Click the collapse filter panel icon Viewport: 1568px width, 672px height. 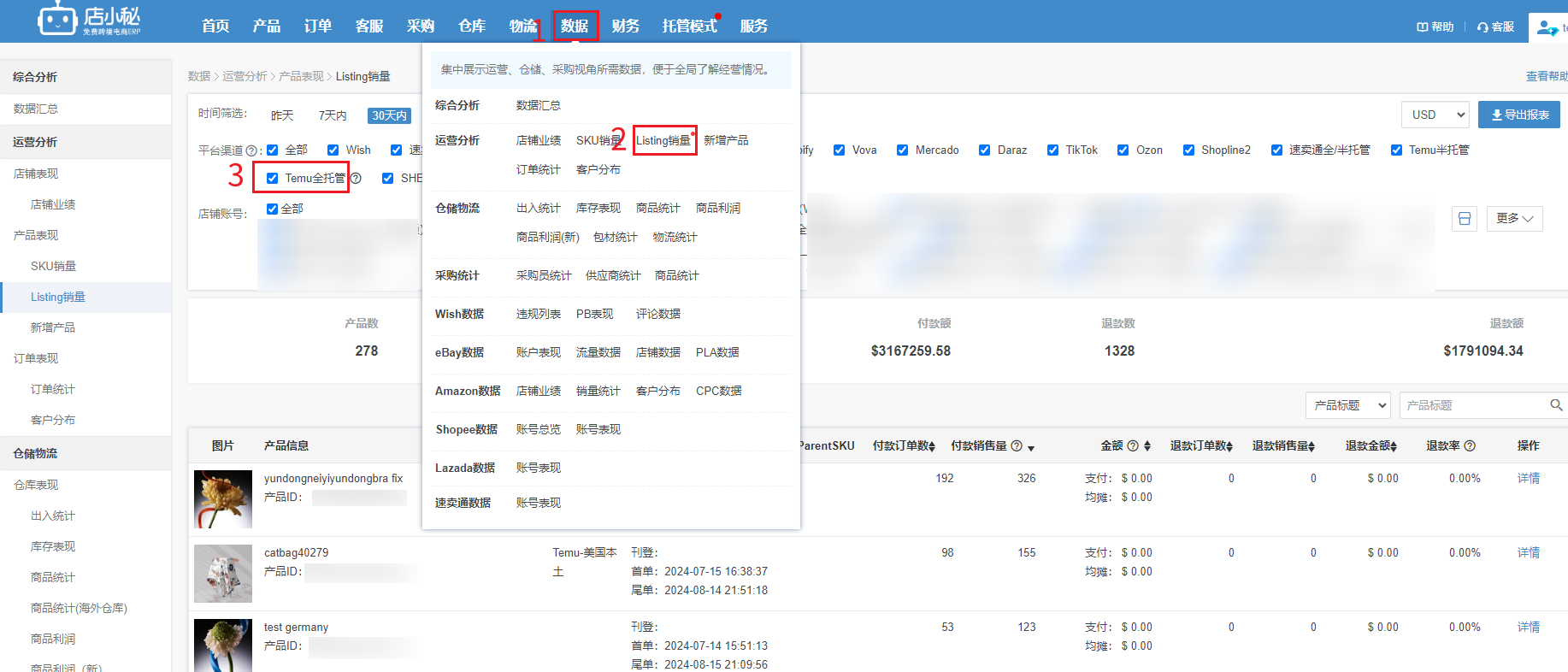tap(1465, 219)
